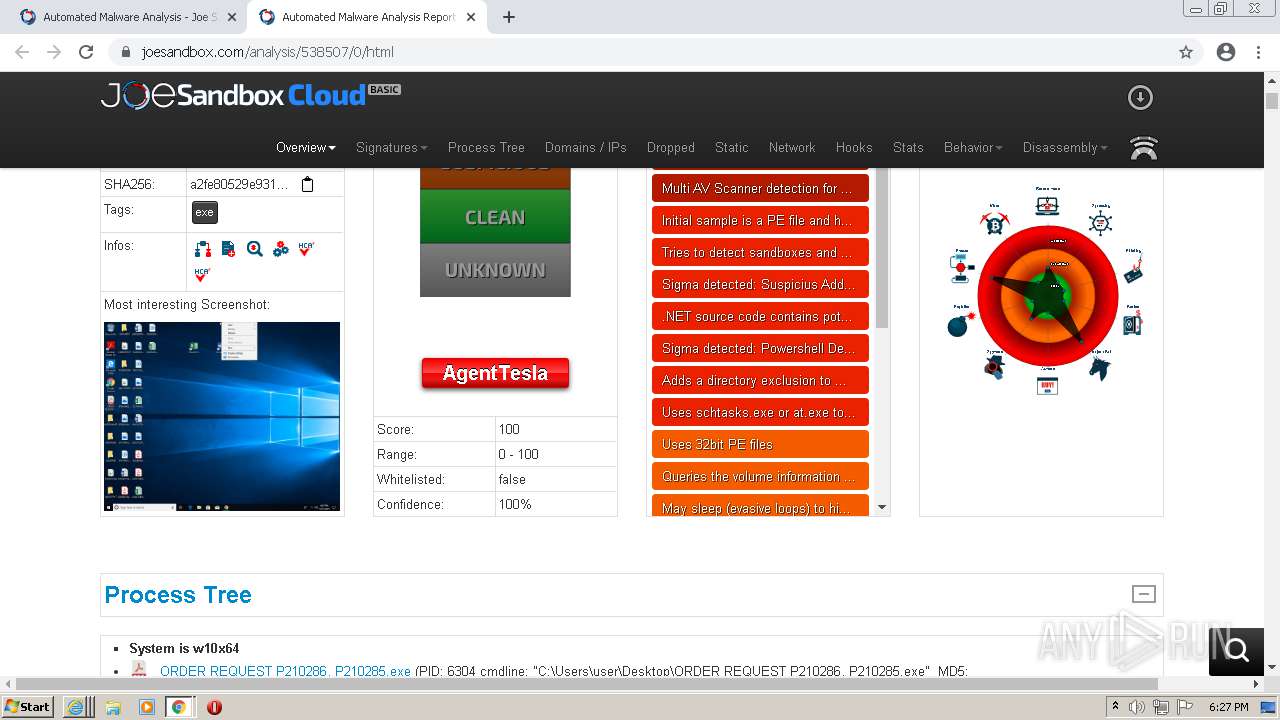Go to Network nav item
Image resolution: width=1280 pixels, height=720 pixels.
tap(792, 147)
